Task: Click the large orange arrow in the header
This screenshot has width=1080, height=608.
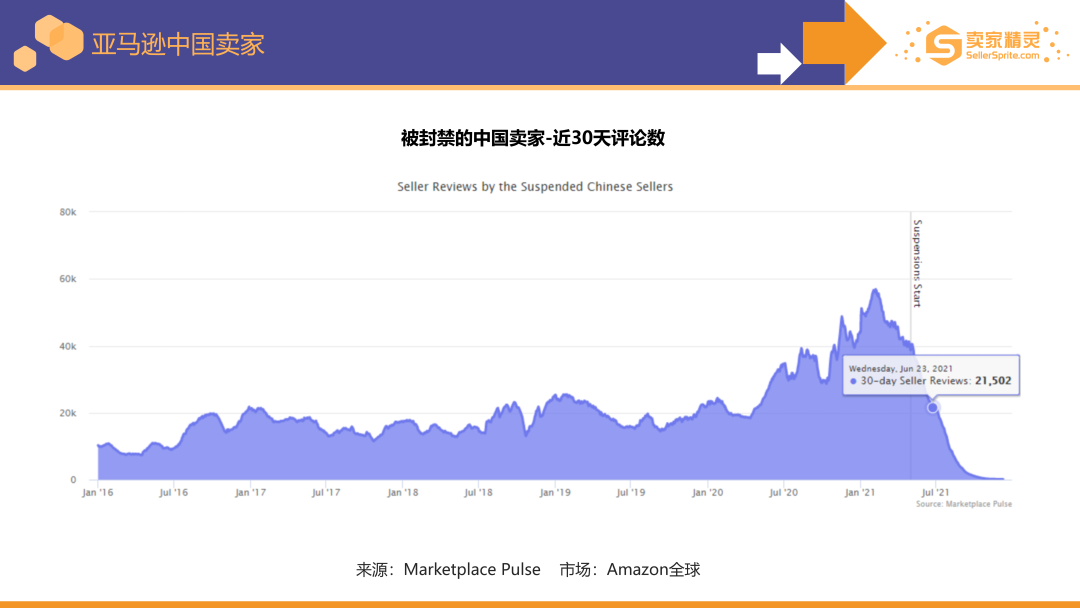Action: click(x=841, y=43)
